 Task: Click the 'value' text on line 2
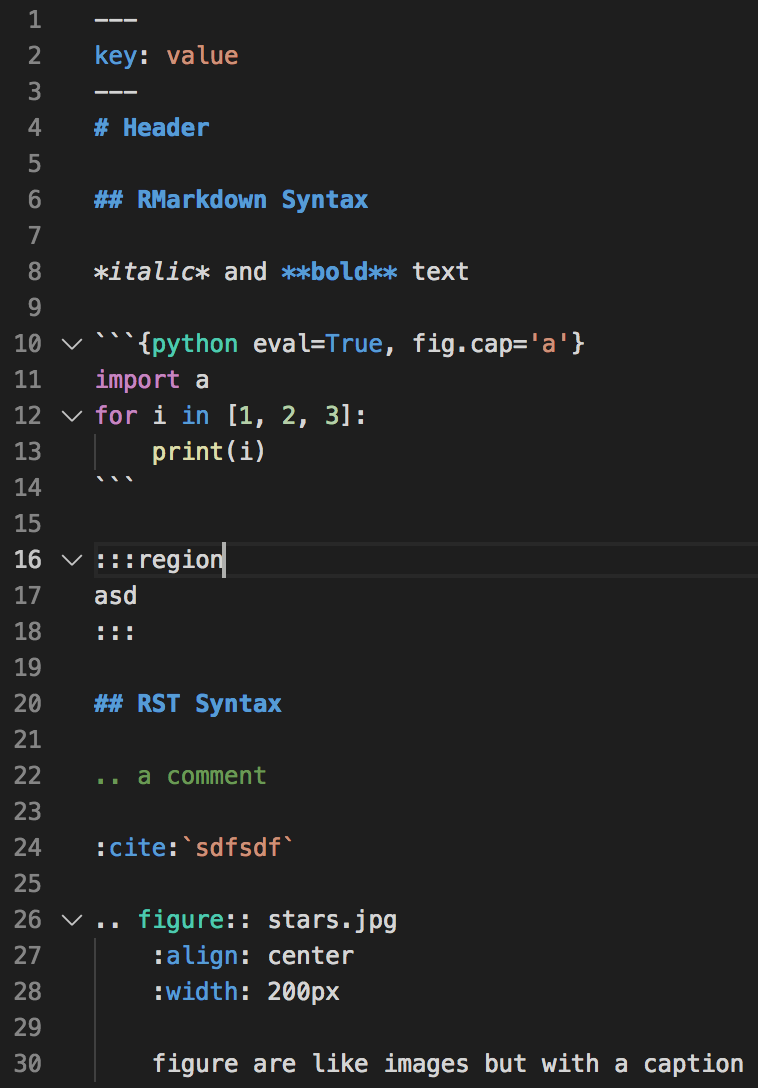202,56
